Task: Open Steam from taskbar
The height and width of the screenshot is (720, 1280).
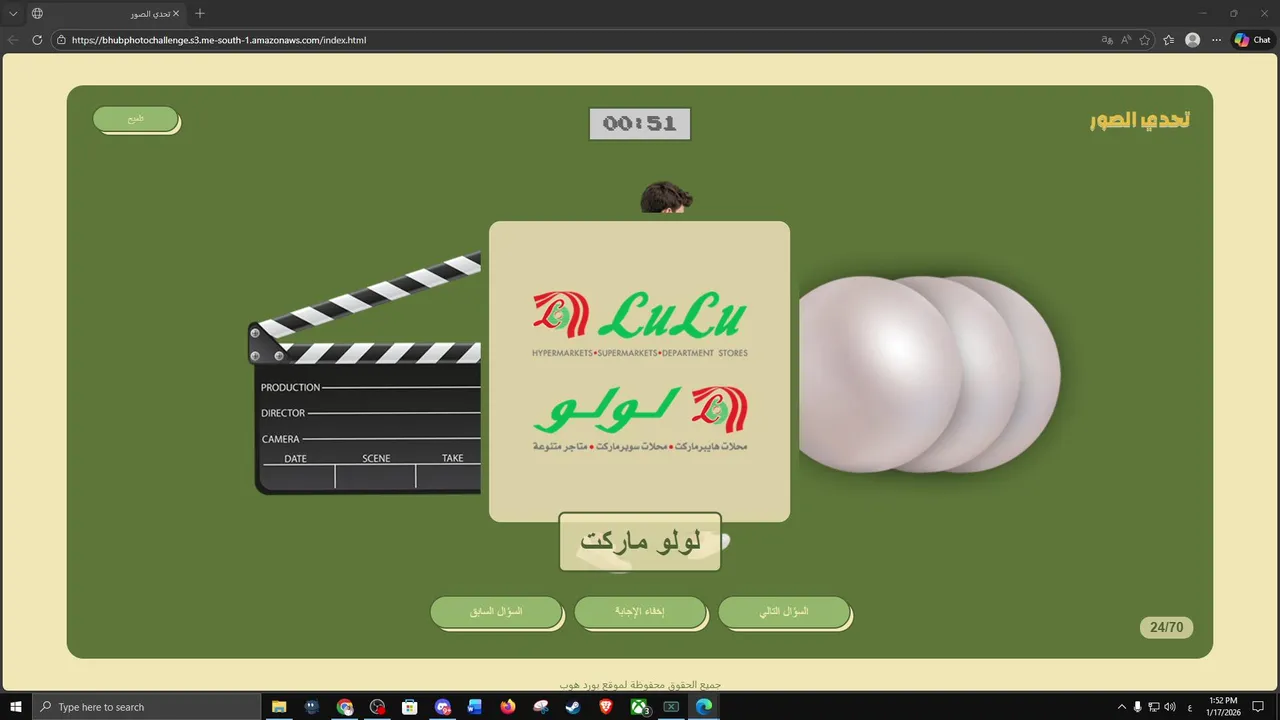Action: click(x=573, y=707)
